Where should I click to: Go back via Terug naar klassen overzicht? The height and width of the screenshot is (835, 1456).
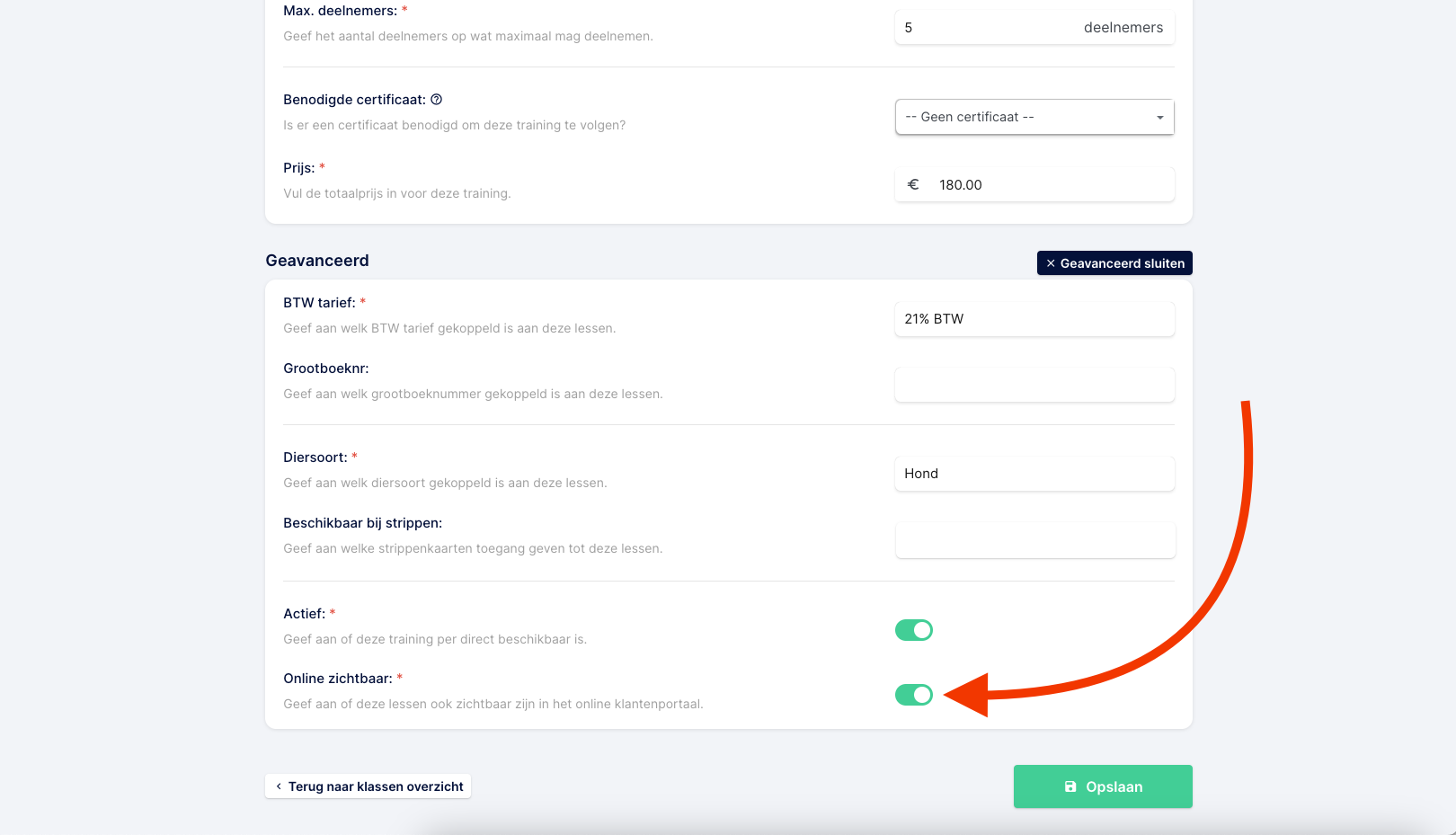click(x=368, y=786)
